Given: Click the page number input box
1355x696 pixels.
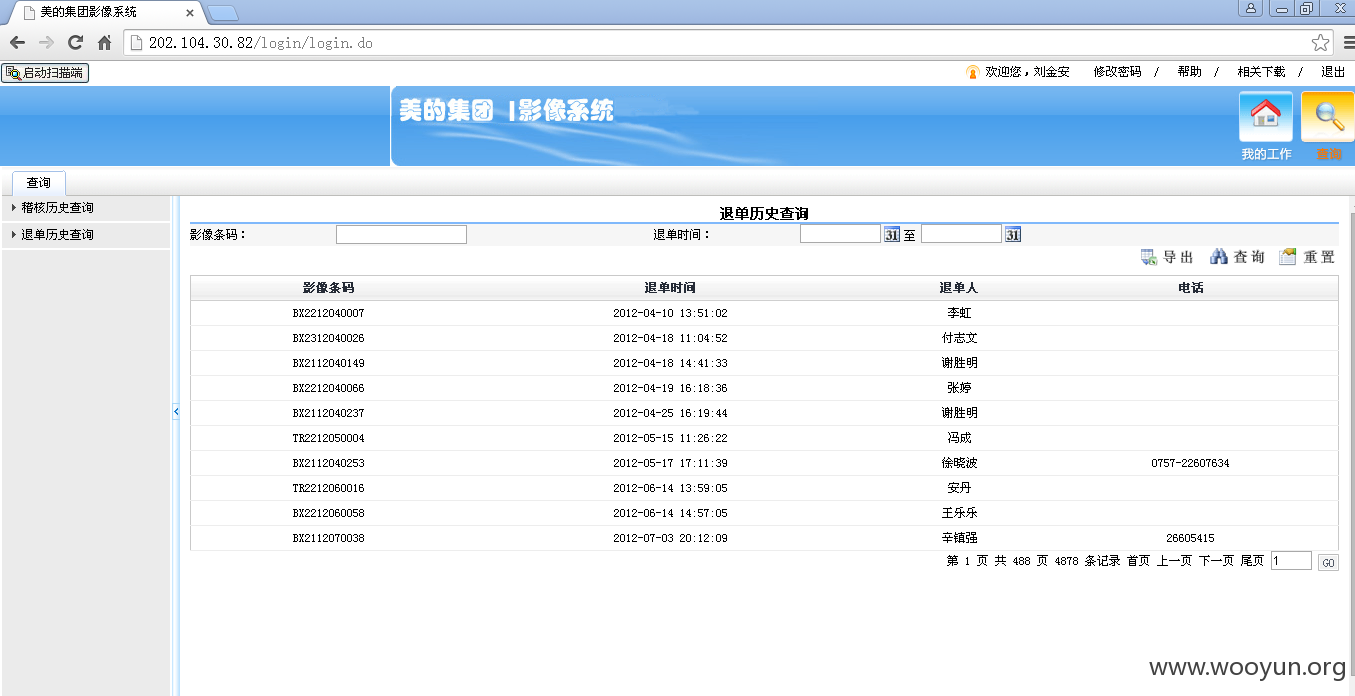Looking at the screenshot, I should [x=1291, y=561].
